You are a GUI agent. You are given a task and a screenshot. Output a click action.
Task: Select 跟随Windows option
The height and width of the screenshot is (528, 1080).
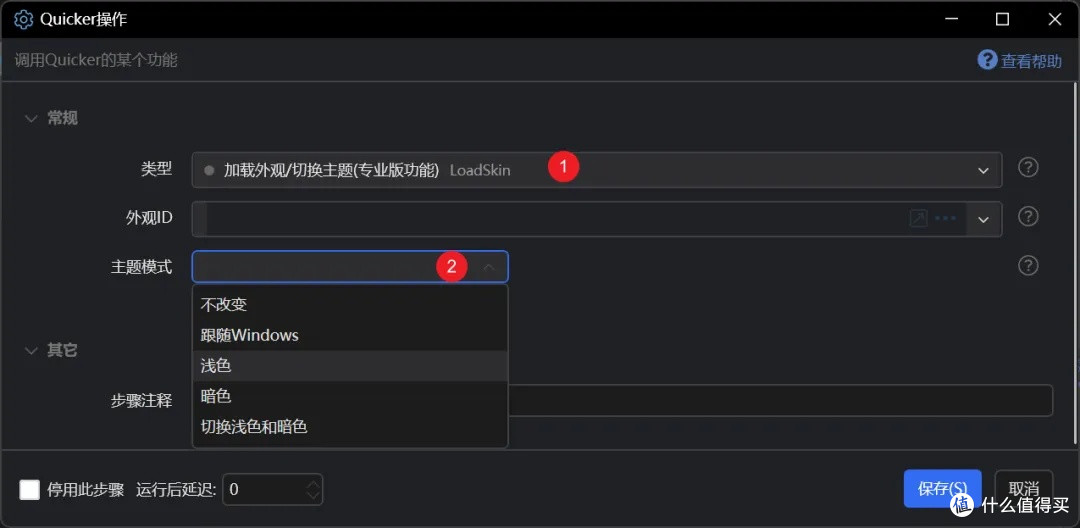[350, 335]
